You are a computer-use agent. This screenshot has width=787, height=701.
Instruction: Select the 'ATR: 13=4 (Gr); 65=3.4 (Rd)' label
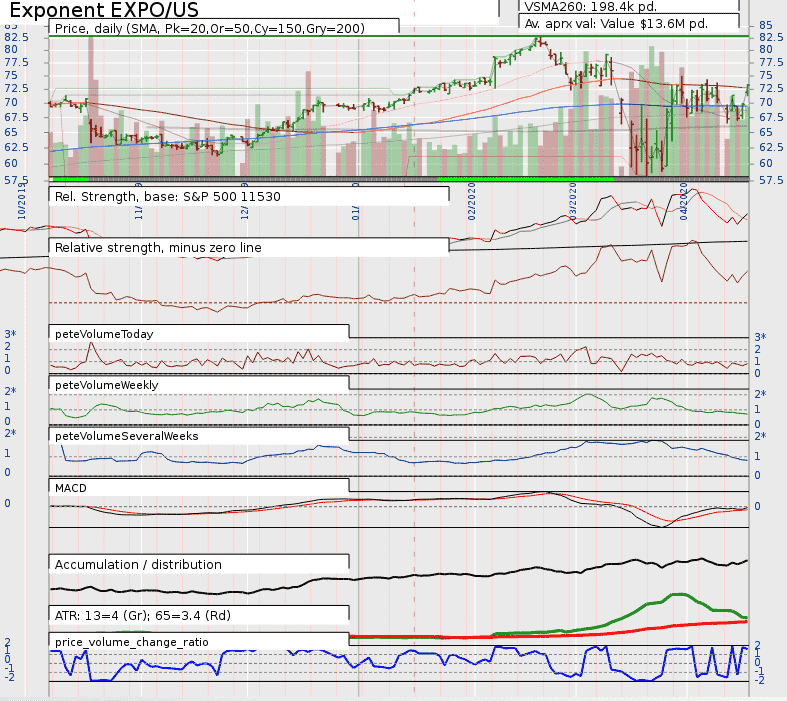coord(143,616)
